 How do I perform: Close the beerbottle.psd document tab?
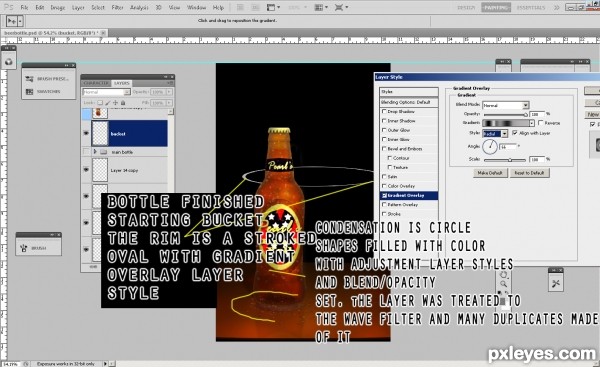point(103,33)
